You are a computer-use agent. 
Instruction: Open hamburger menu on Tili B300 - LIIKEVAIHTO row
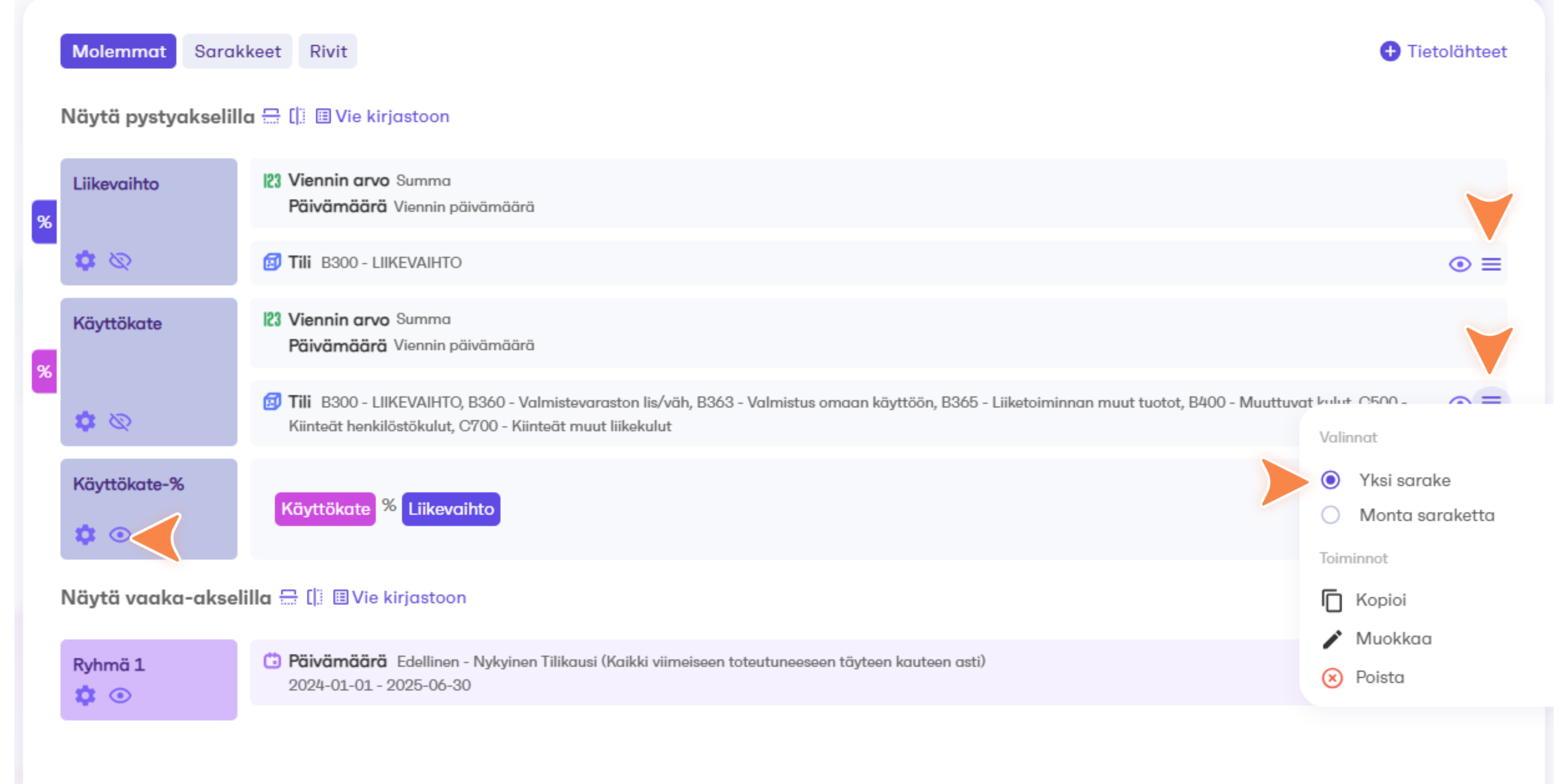pos(1491,264)
